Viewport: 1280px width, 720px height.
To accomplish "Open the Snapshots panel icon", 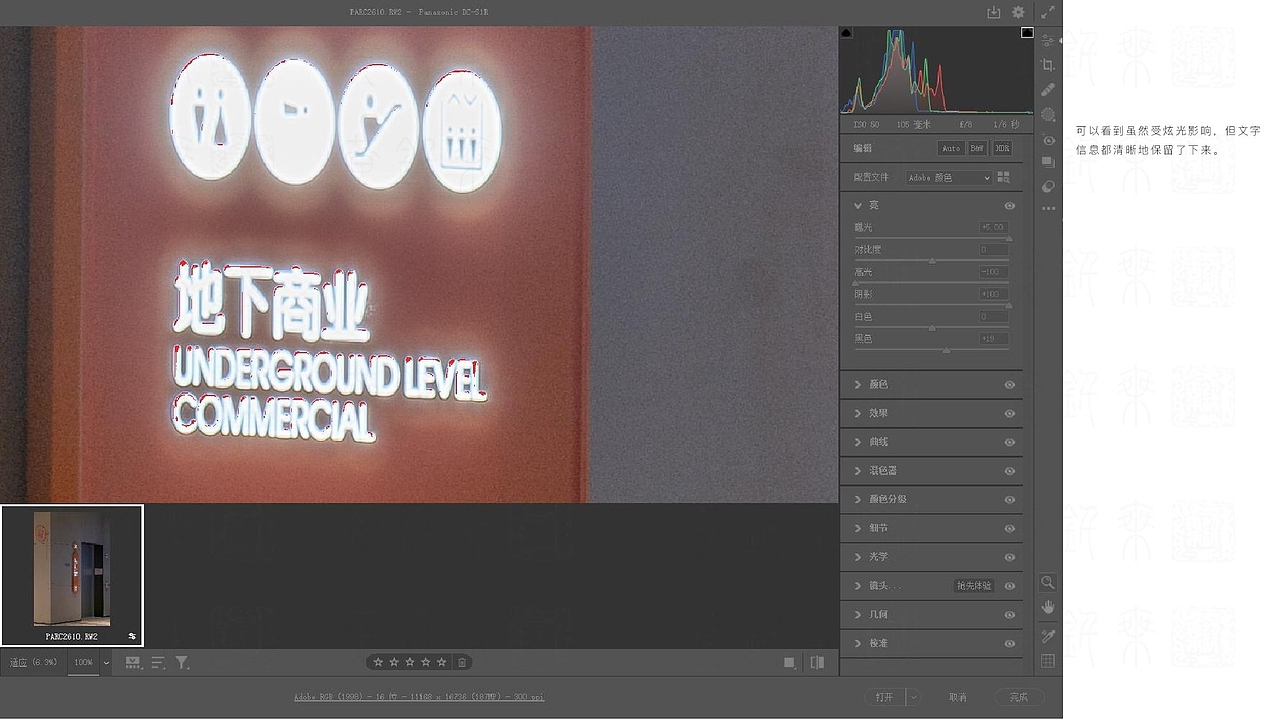I will pyautogui.click(x=1048, y=162).
